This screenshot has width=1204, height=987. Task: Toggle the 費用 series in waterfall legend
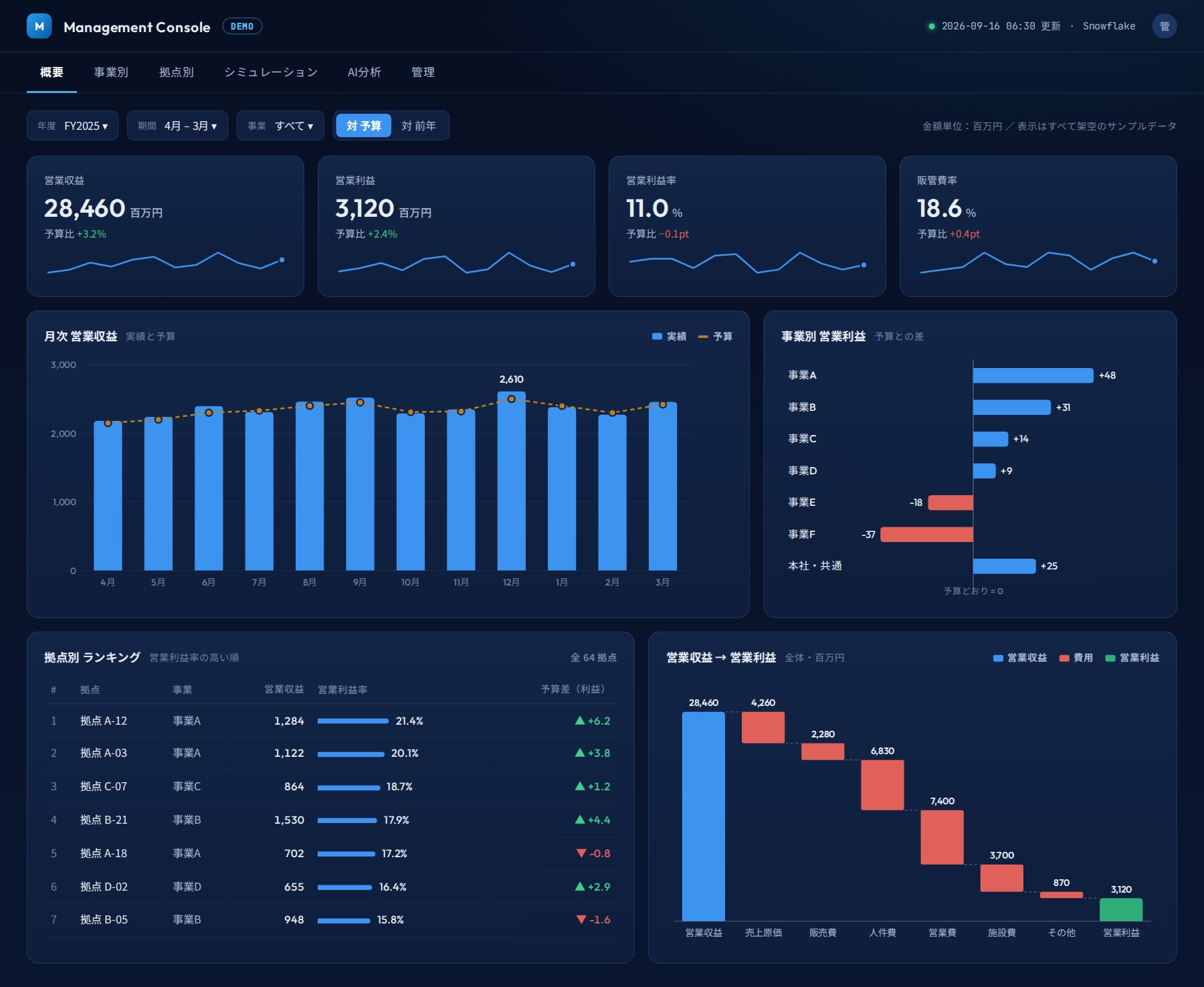coord(1076,658)
